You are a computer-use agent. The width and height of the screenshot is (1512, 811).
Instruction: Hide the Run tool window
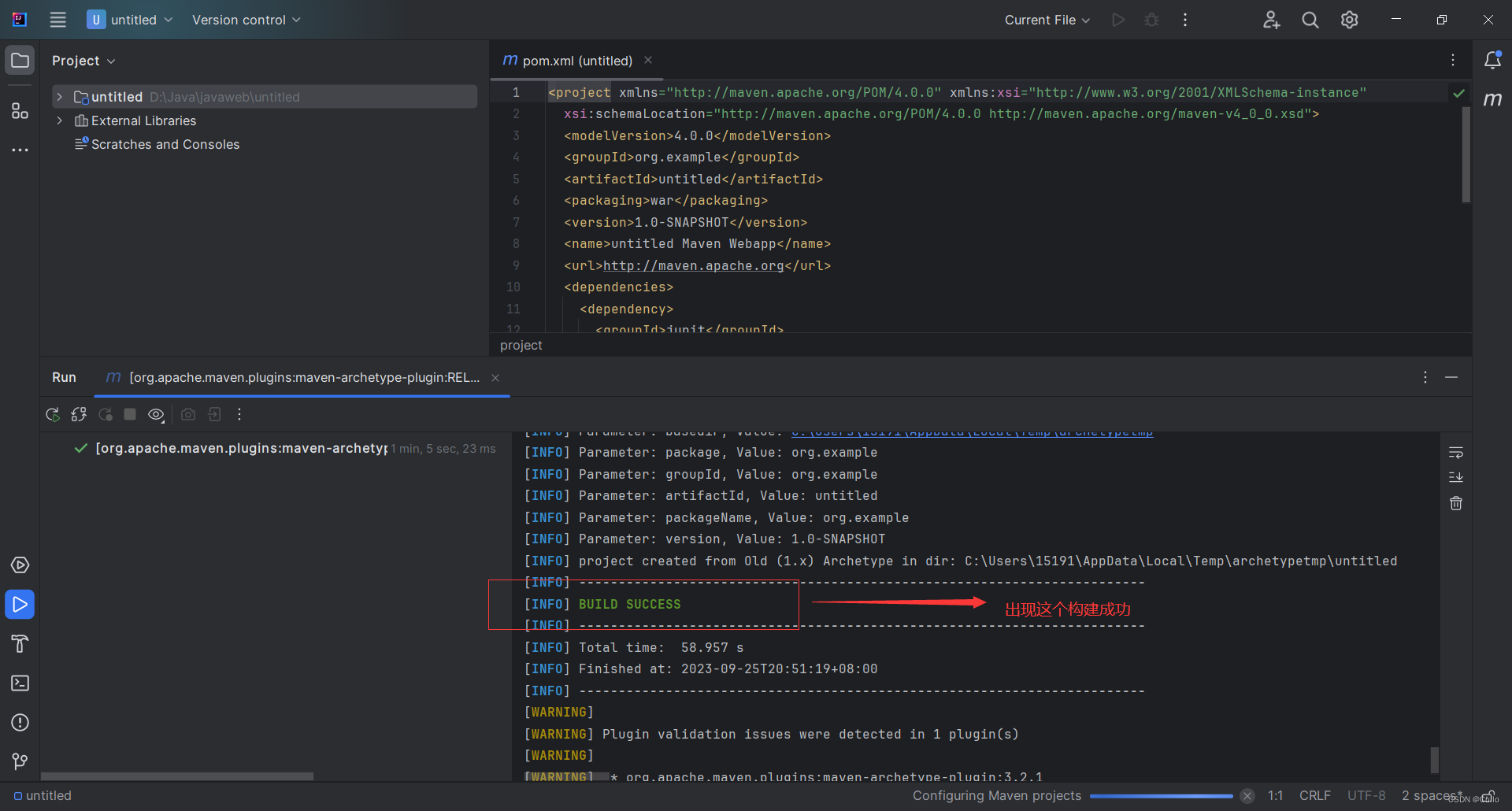[1451, 377]
